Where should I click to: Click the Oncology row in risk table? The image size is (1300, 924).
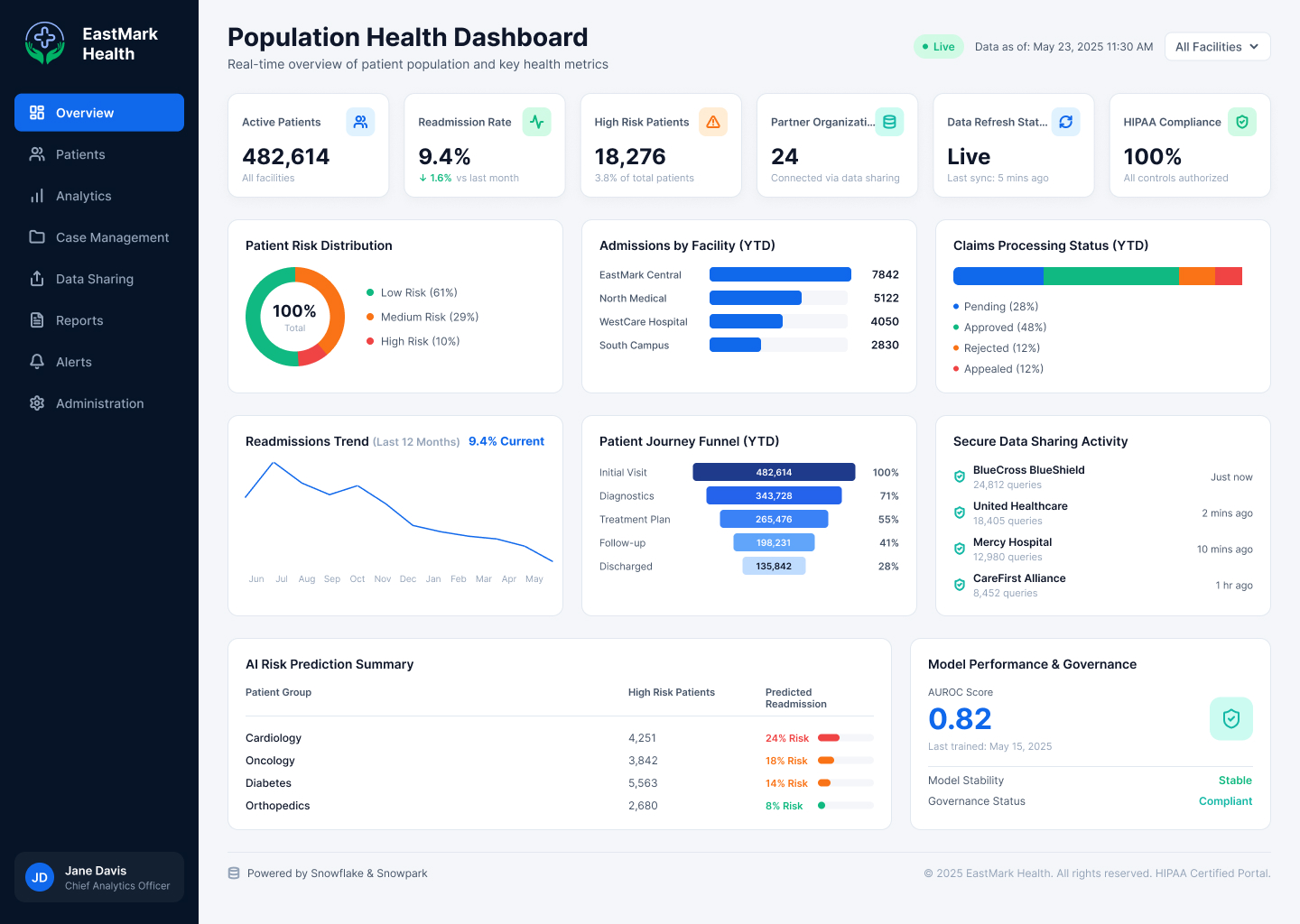560,761
